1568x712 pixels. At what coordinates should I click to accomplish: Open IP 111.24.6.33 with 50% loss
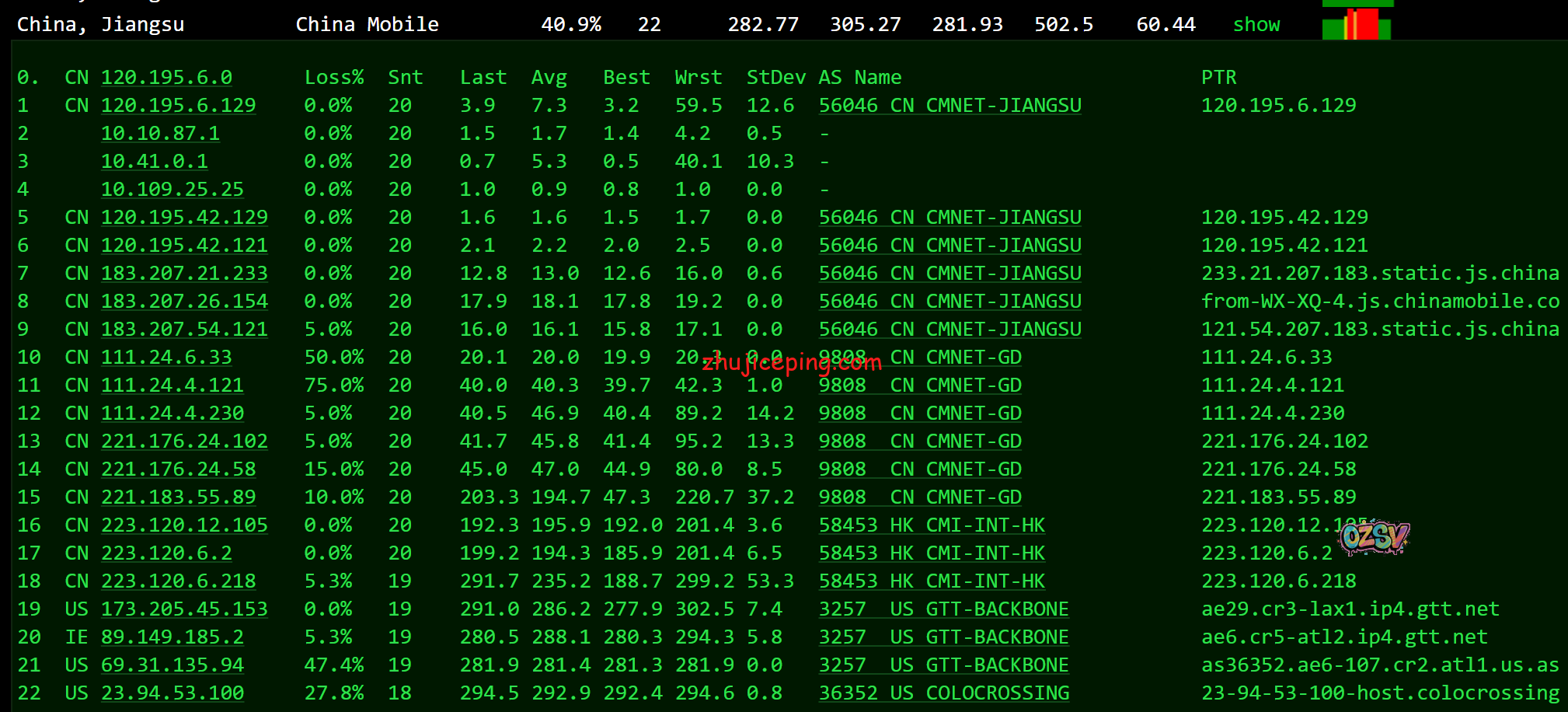click(x=166, y=358)
